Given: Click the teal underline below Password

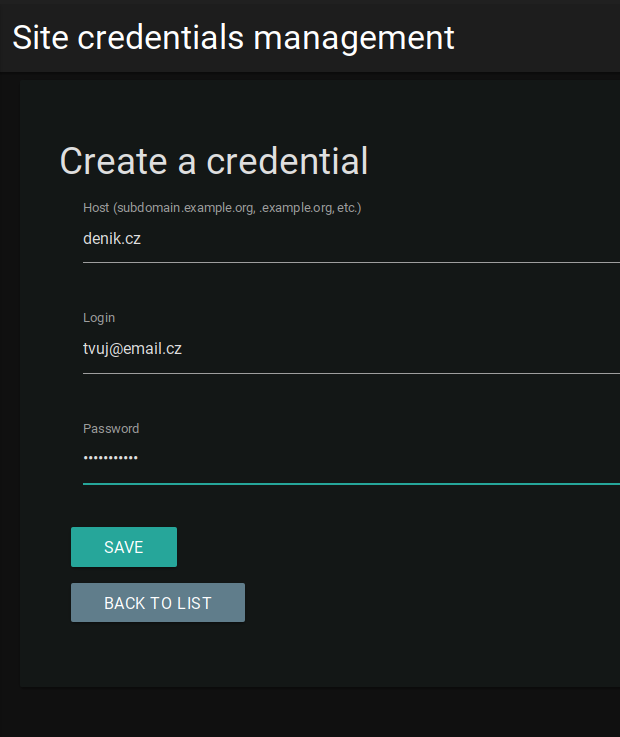Looking at the screenshot, I should pos(350,483).
